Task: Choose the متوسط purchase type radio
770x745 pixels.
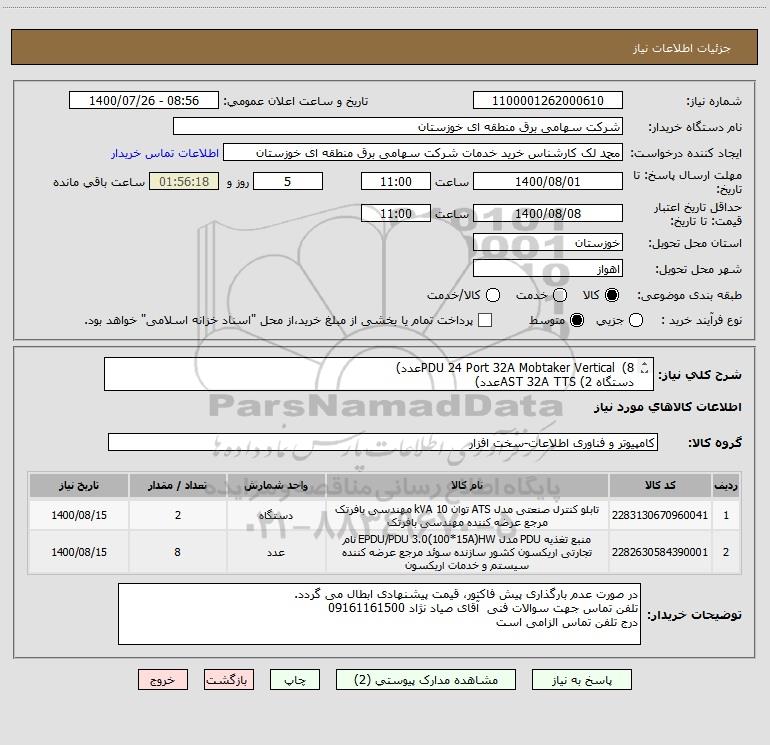Action: [577, 320]
